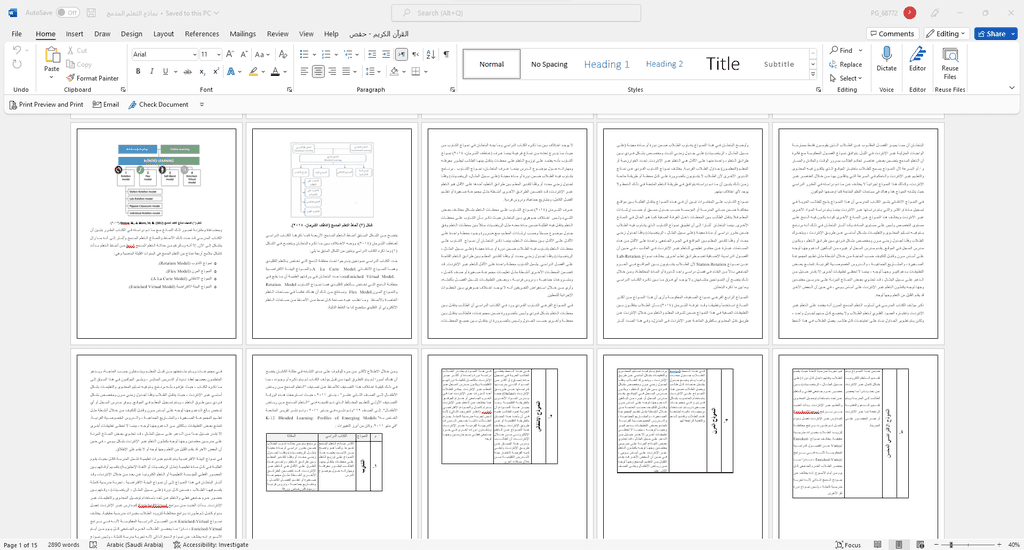Open Change Case dropdown
This screenshot has width=1024, height=550.
[x=262, y=54]
